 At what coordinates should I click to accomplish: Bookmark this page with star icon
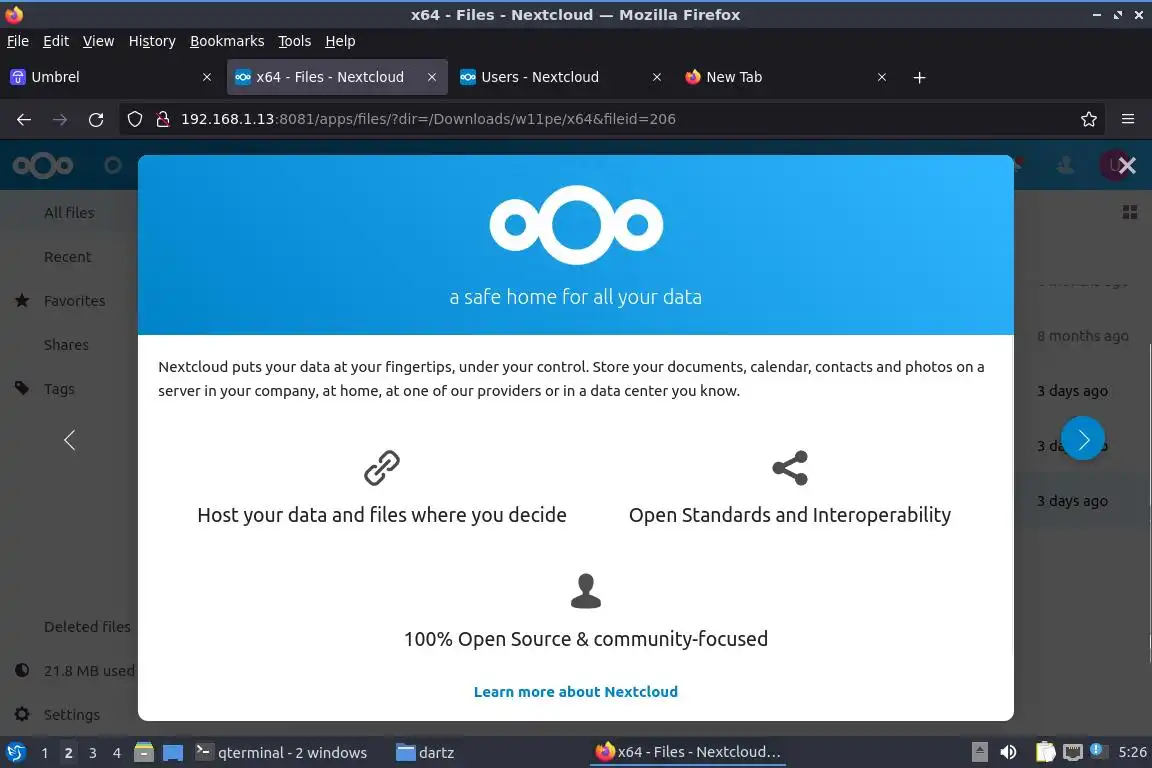point(1089,119)
